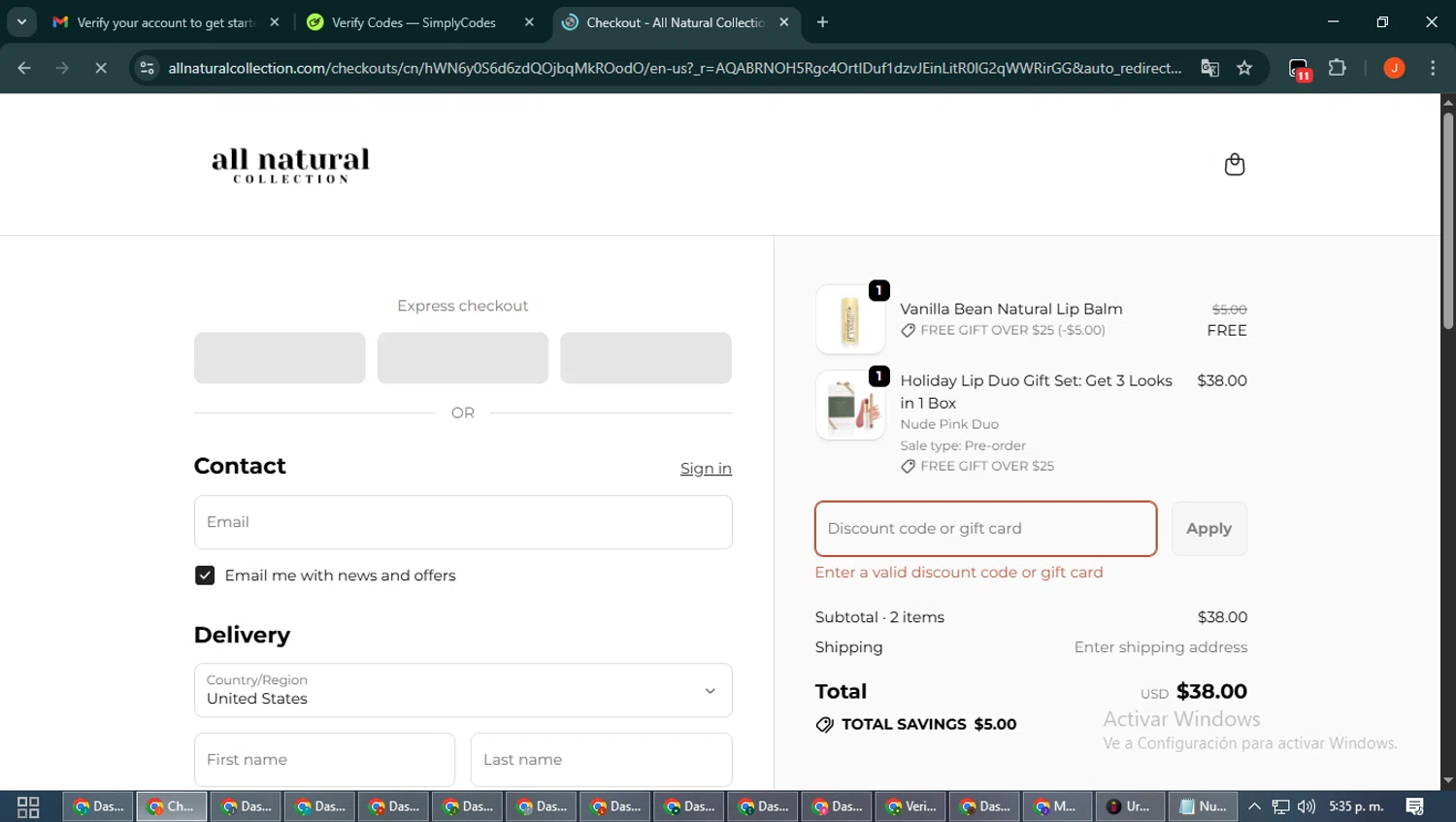Click the taskbar clock 5:35 p. m.
Screen dimensions: 1456x822
click(x=1356, y=806)
